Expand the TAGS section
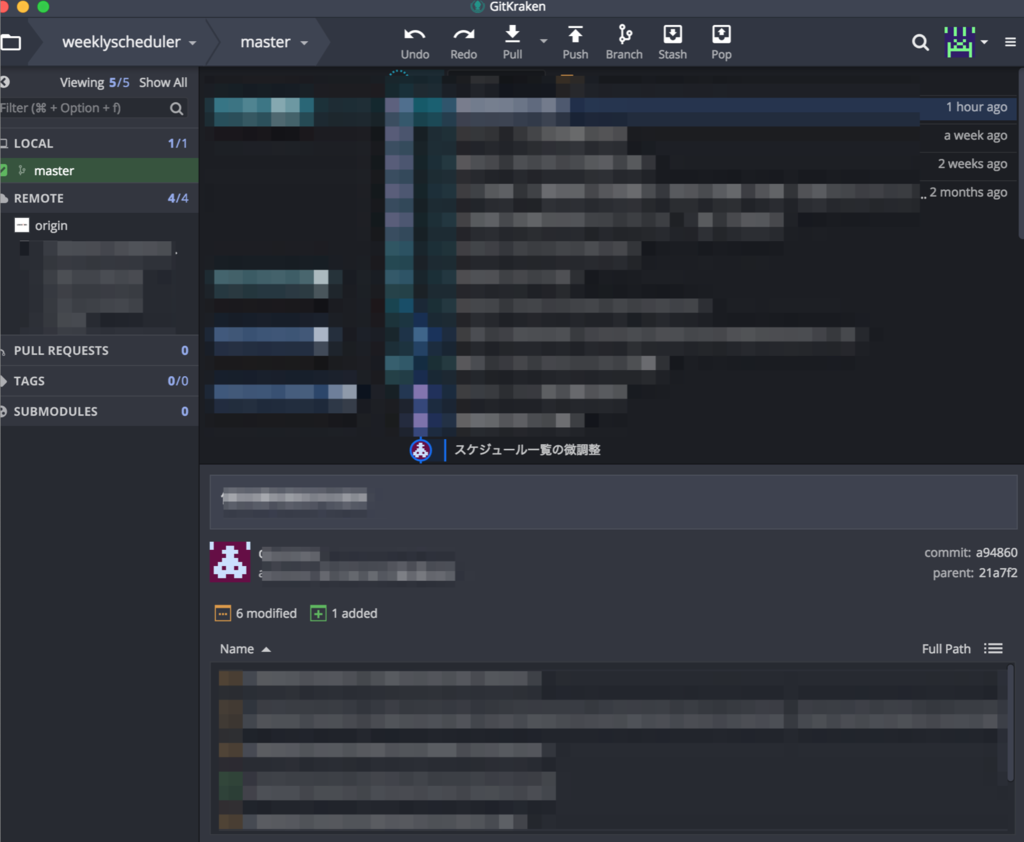The height and width of the screenshot is (842, 1024). pos(99,381)
